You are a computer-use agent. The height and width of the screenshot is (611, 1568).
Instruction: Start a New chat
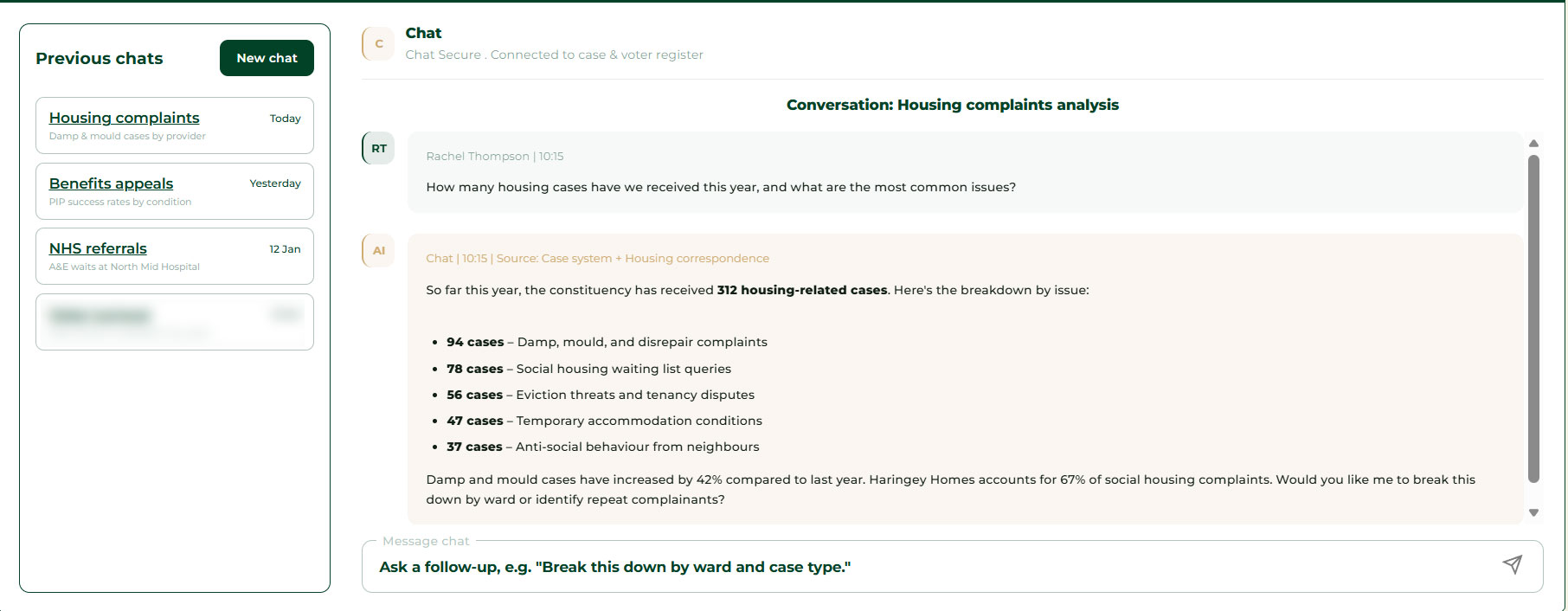click(267, 58)
